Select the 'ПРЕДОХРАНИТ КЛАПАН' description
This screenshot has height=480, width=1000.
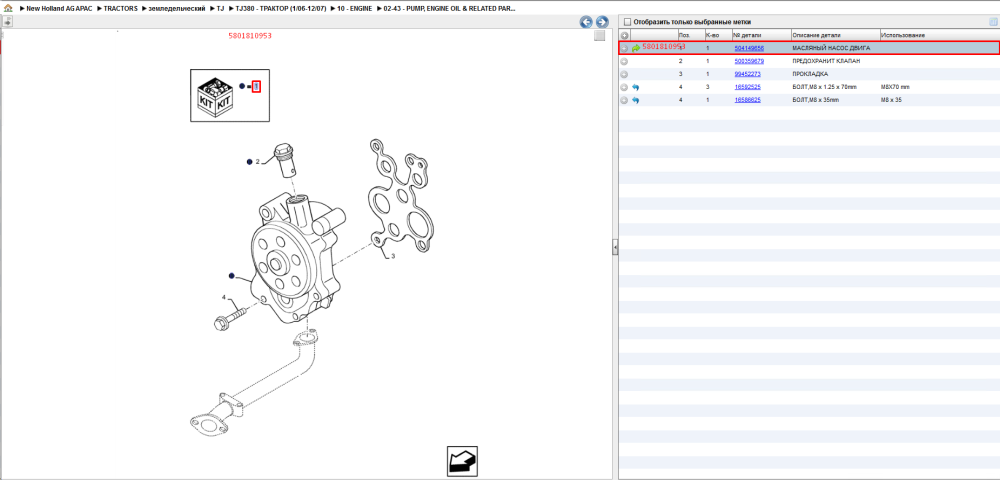click(827, 61)
